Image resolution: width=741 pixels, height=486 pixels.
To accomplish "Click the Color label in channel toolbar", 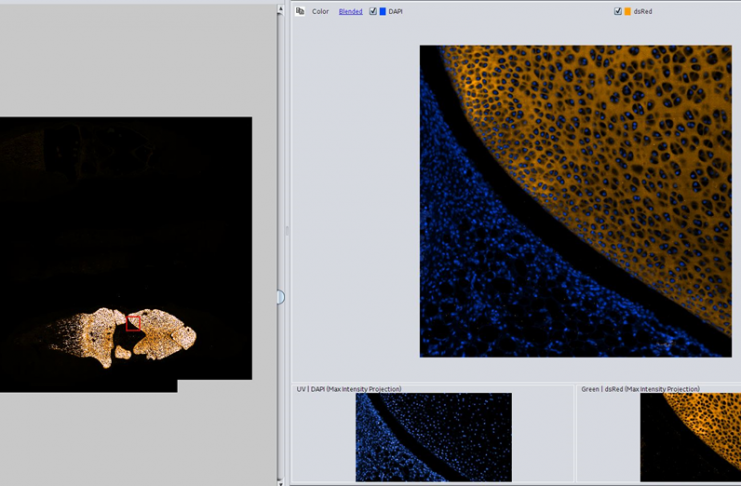I will (x=320, y=12).
